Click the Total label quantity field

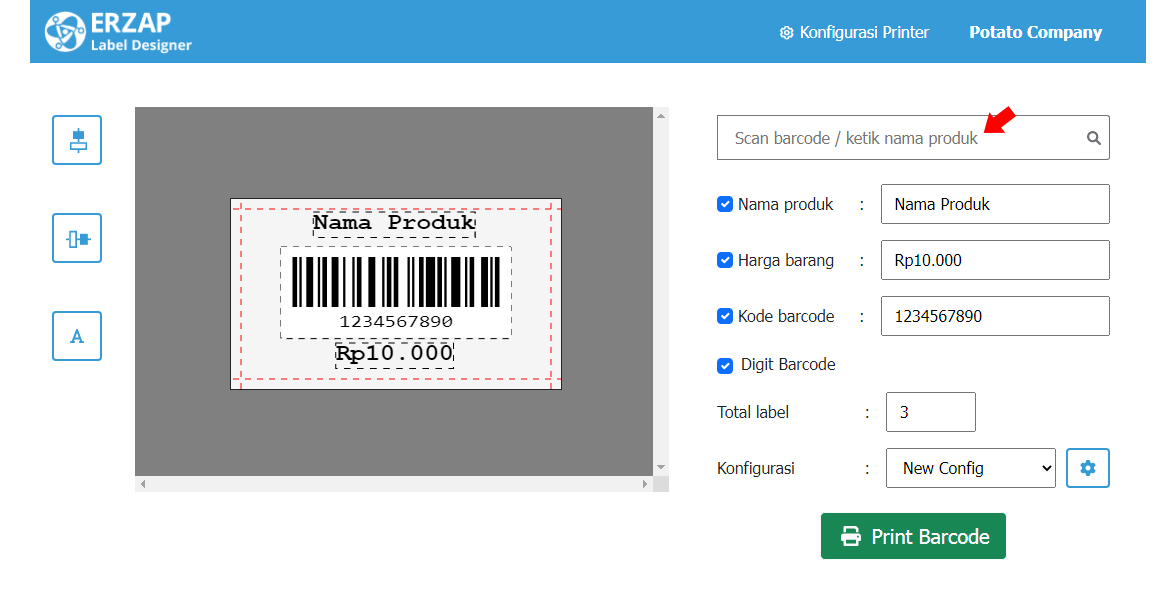[x=930, y=412]
